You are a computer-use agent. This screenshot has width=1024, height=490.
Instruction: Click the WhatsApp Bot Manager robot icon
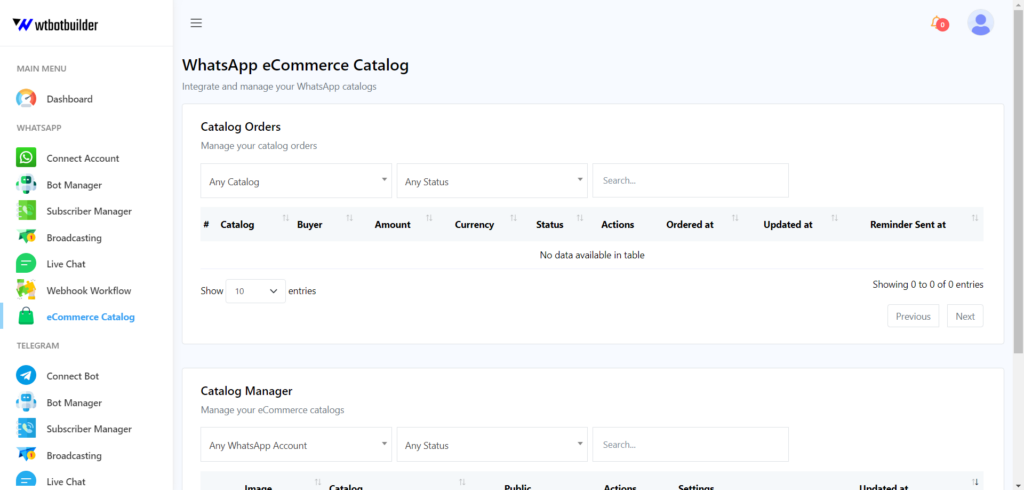26,184
